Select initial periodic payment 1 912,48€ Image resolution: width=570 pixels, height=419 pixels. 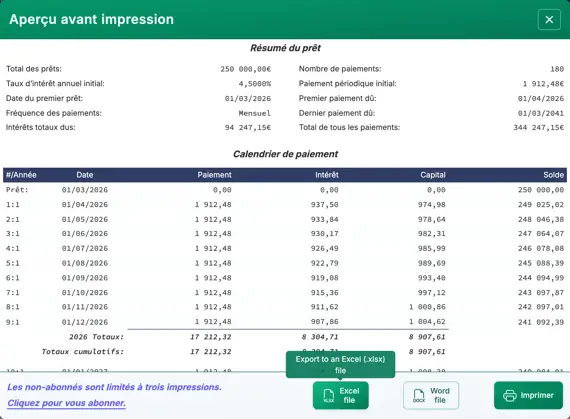coord(543,84)
